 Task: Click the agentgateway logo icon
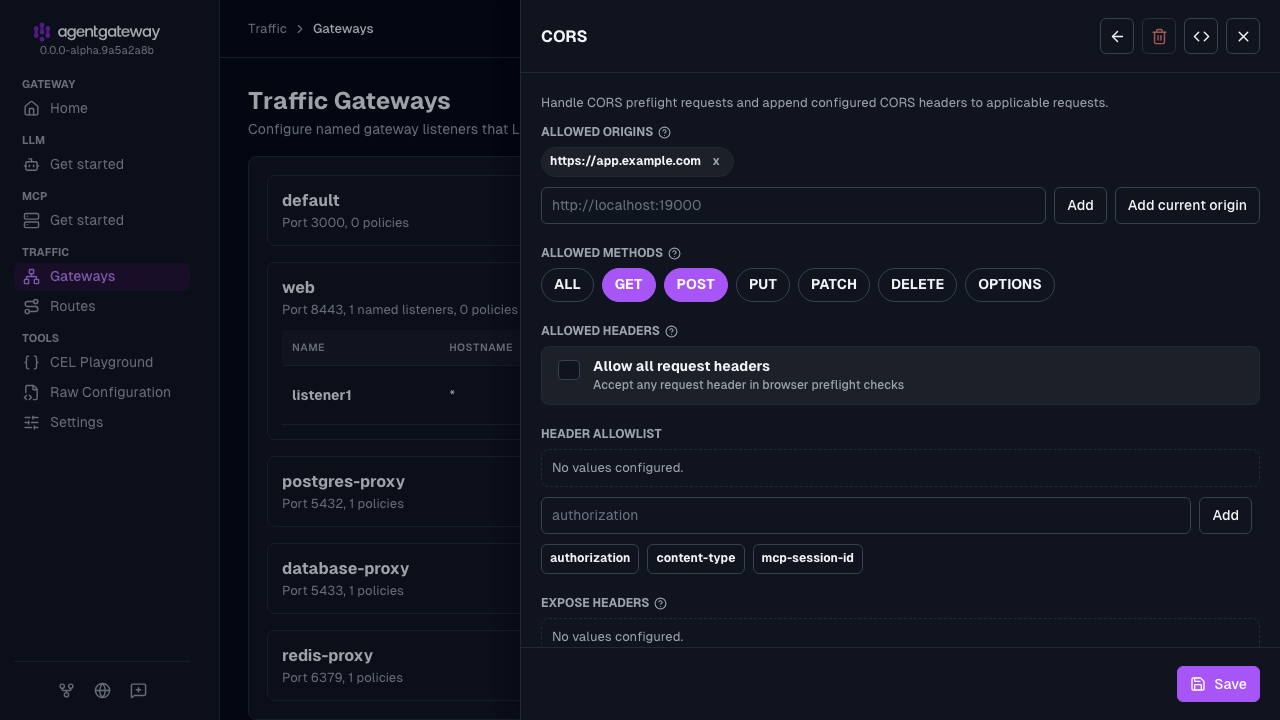tap(42, 32)
